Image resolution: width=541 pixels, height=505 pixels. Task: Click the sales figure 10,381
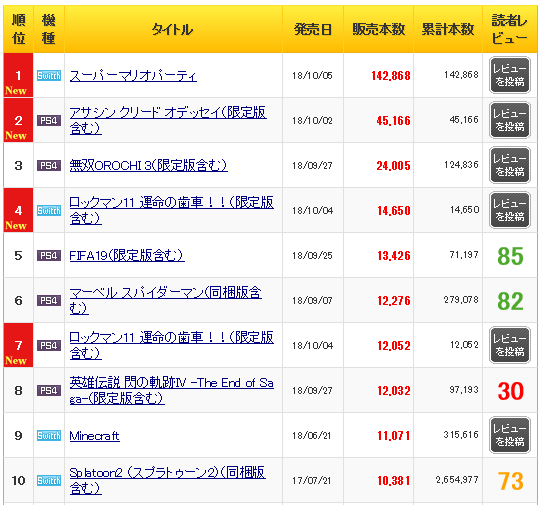(x=394, y=481)
